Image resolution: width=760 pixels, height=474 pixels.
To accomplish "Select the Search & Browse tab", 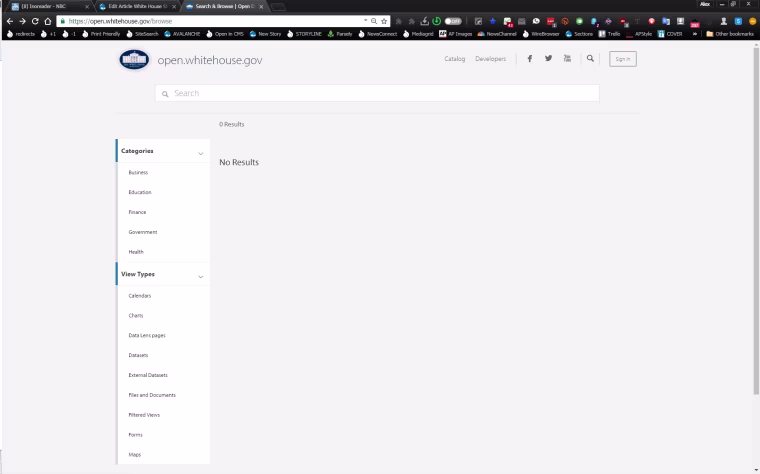I will pyautogui.click(x=224, y=6).
